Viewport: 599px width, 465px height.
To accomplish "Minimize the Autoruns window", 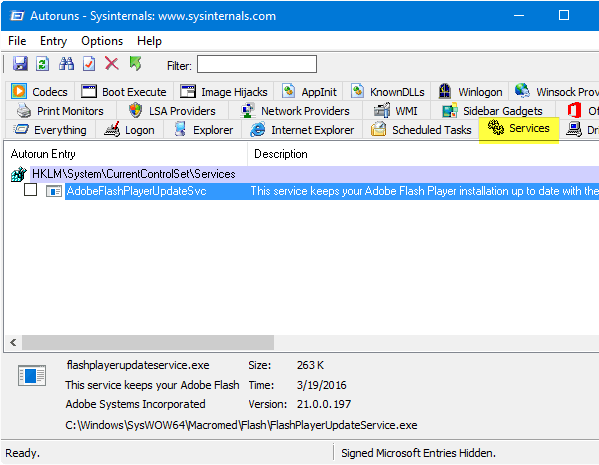I will [519, 15].
